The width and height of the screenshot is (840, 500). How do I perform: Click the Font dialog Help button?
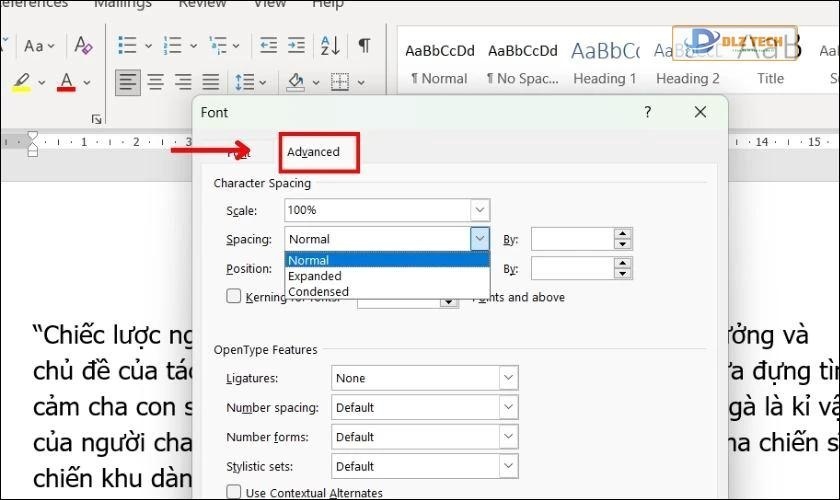click(647, 113)
